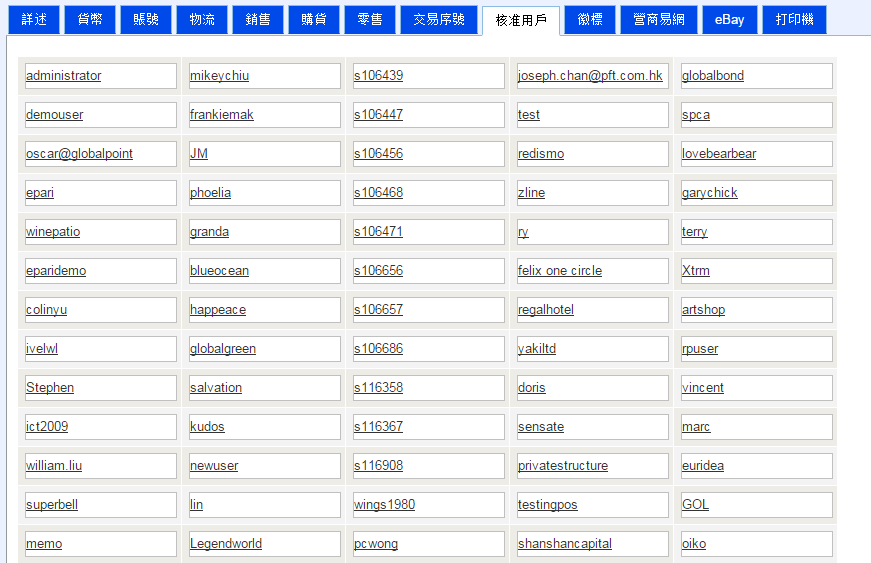Image resolution: width=871 pixels, height=563 pixels.
Task: Open the artshop user
Action: [x=704, y=309]
